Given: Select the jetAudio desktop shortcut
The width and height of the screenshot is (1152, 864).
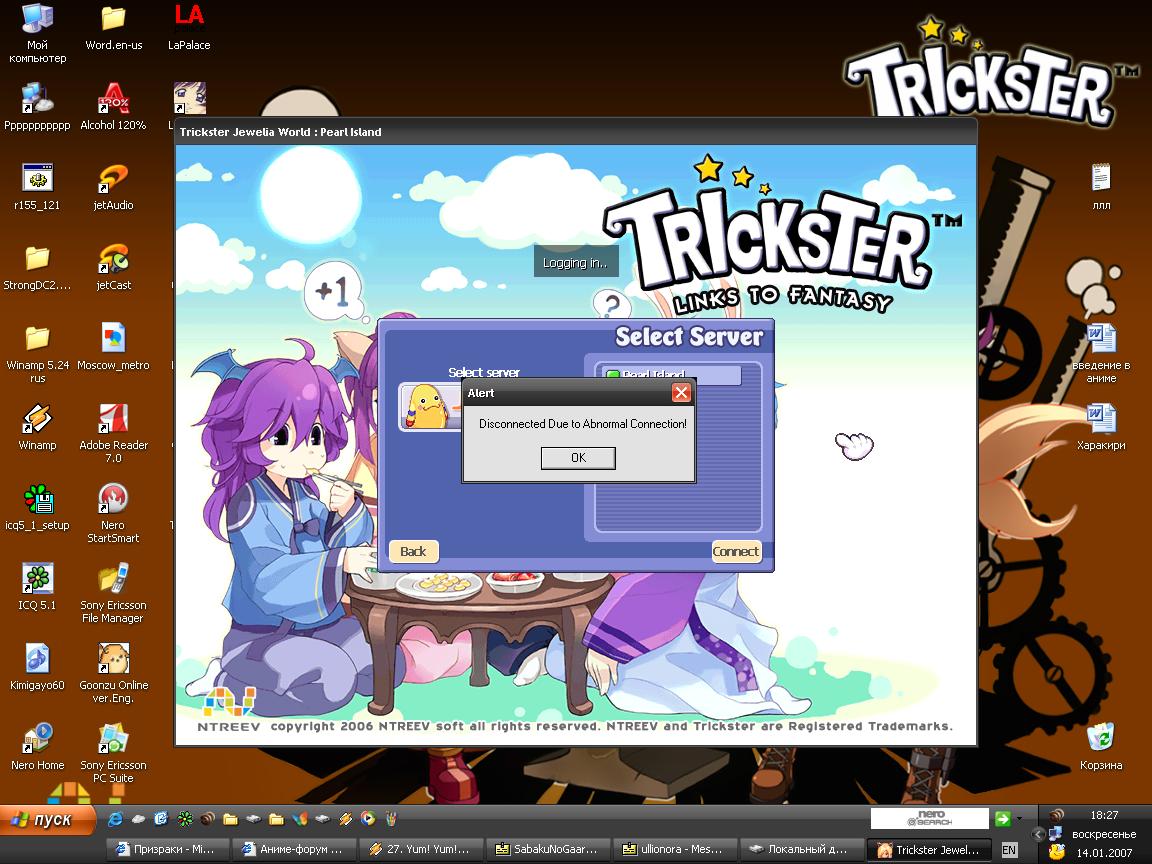Looking at the screenshot, I should [x=113, y=187].
